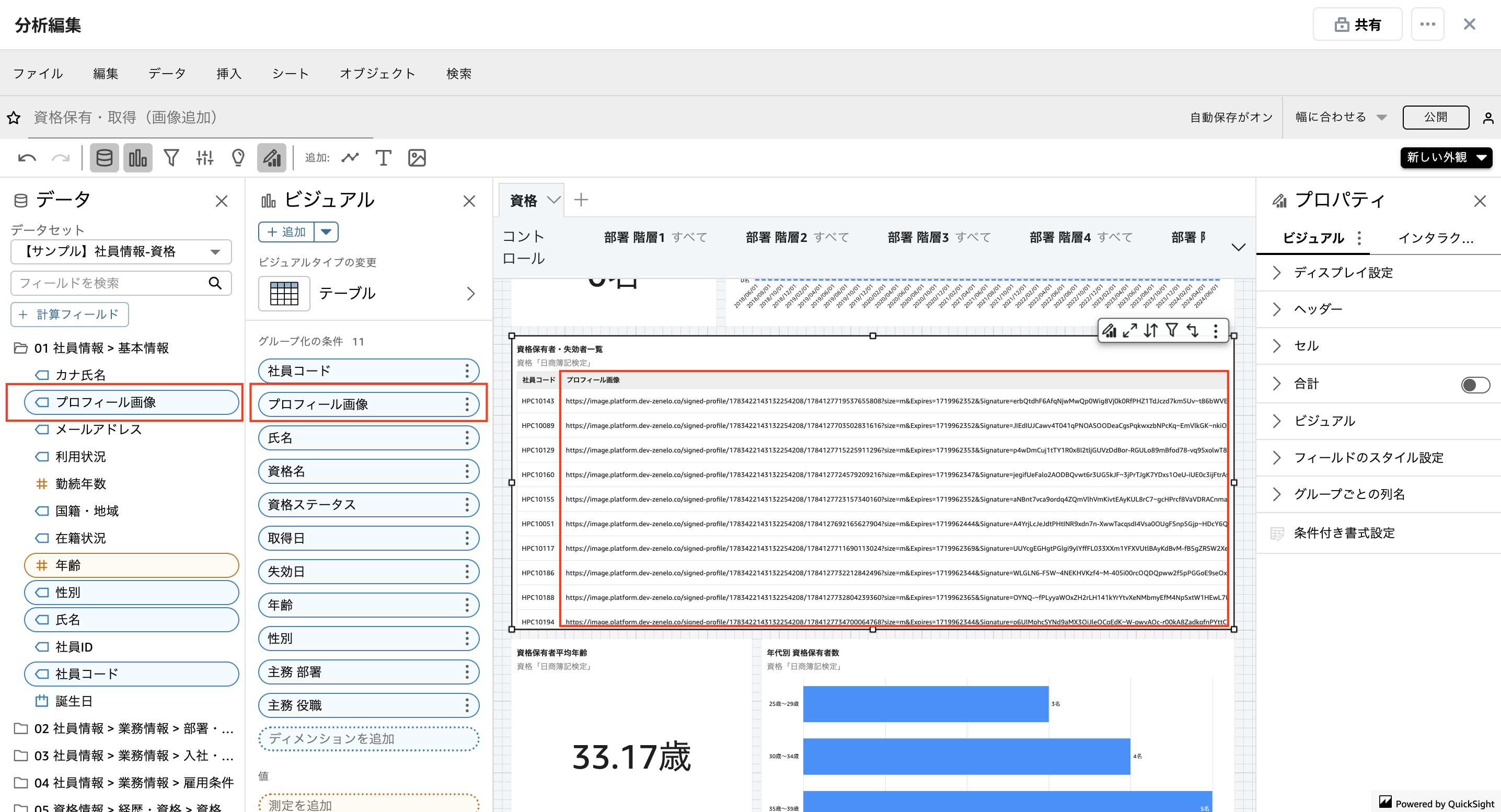Expand the セル properties section
Viewport: 1501px width, 812px height.
coord(1306,346)
